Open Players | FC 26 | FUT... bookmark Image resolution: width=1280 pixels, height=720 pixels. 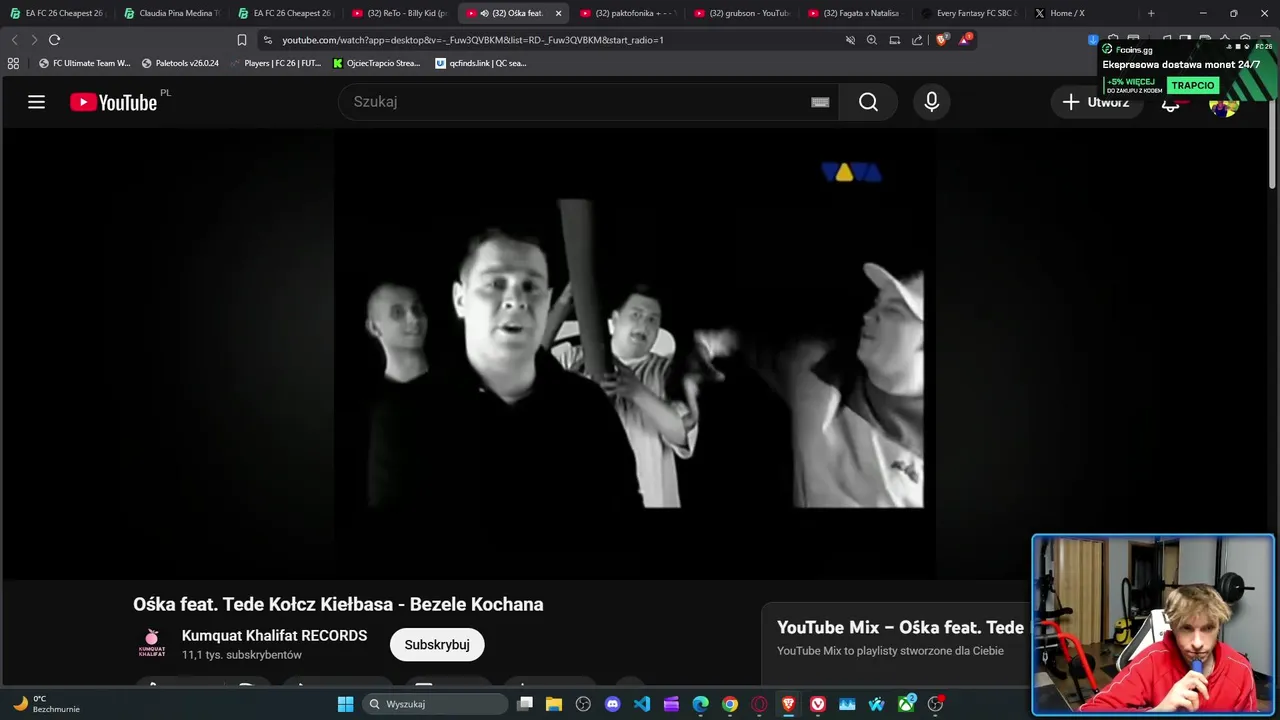[x=275, y=63]
